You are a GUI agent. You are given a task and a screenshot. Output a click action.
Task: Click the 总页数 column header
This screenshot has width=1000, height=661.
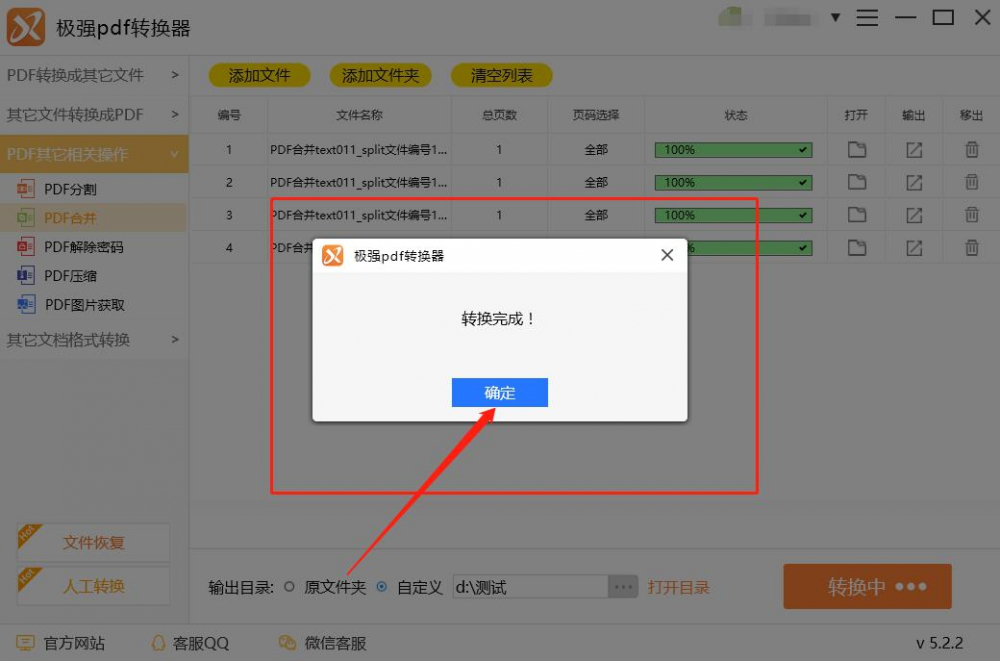pos(499,115)
